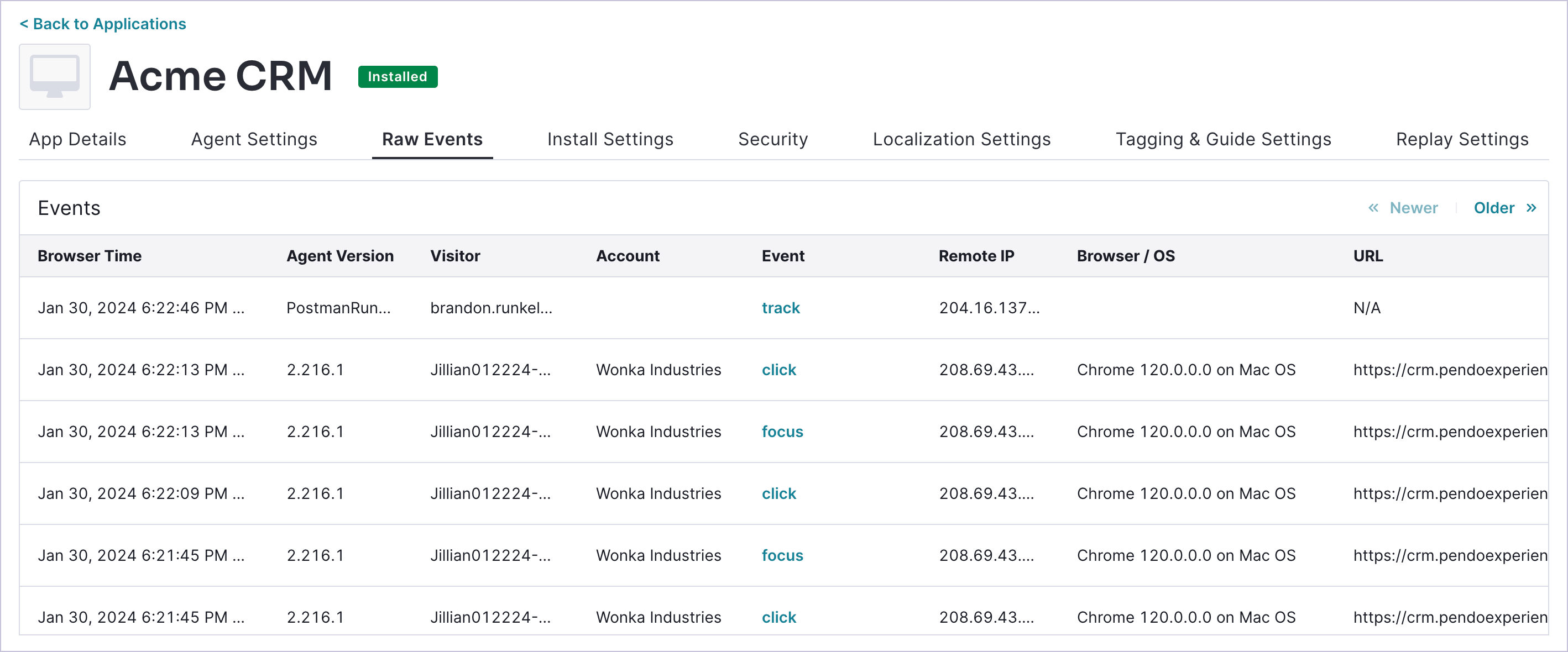
Task: Open the Replay Settings tab
Action: pos(1461,139)
